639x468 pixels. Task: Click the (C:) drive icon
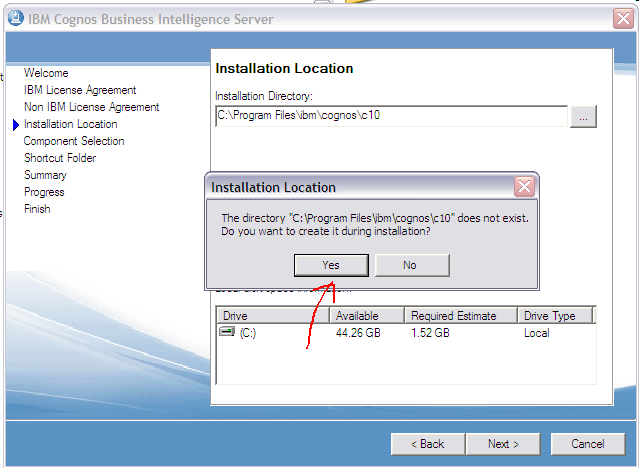coord(227,332)
